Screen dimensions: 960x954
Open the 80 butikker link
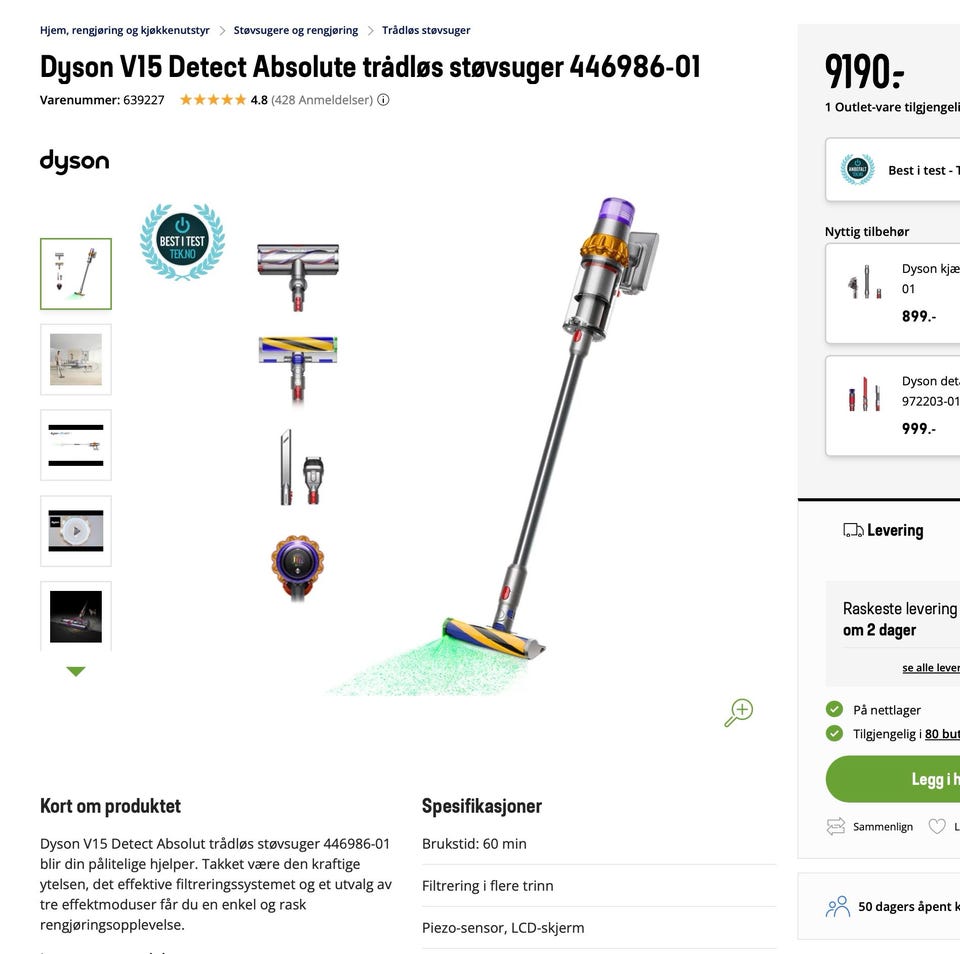coord(942,734)
